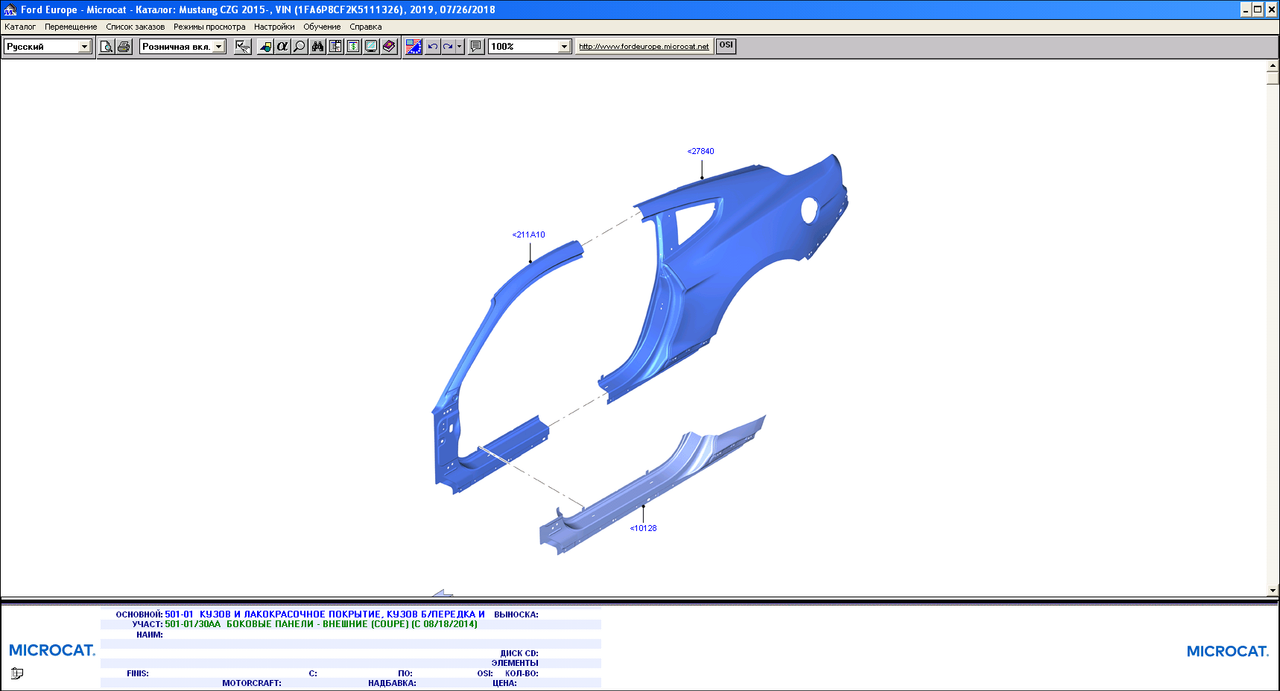Click the green dollar price icon
This screenshot has height=691, width=1280.
pos(353,46)
